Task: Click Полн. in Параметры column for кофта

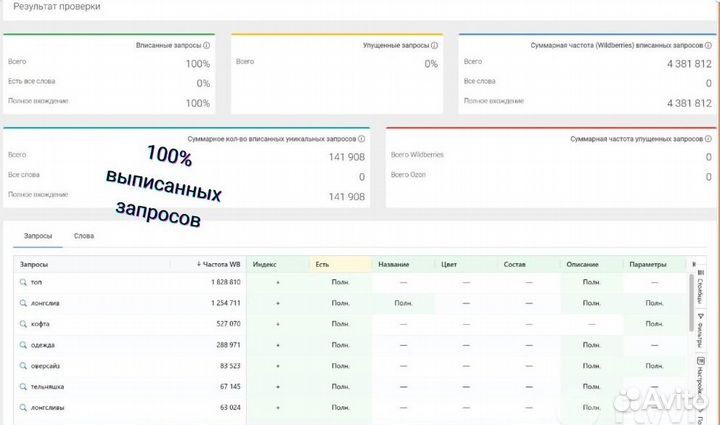Action: click(x=654, y=324)
